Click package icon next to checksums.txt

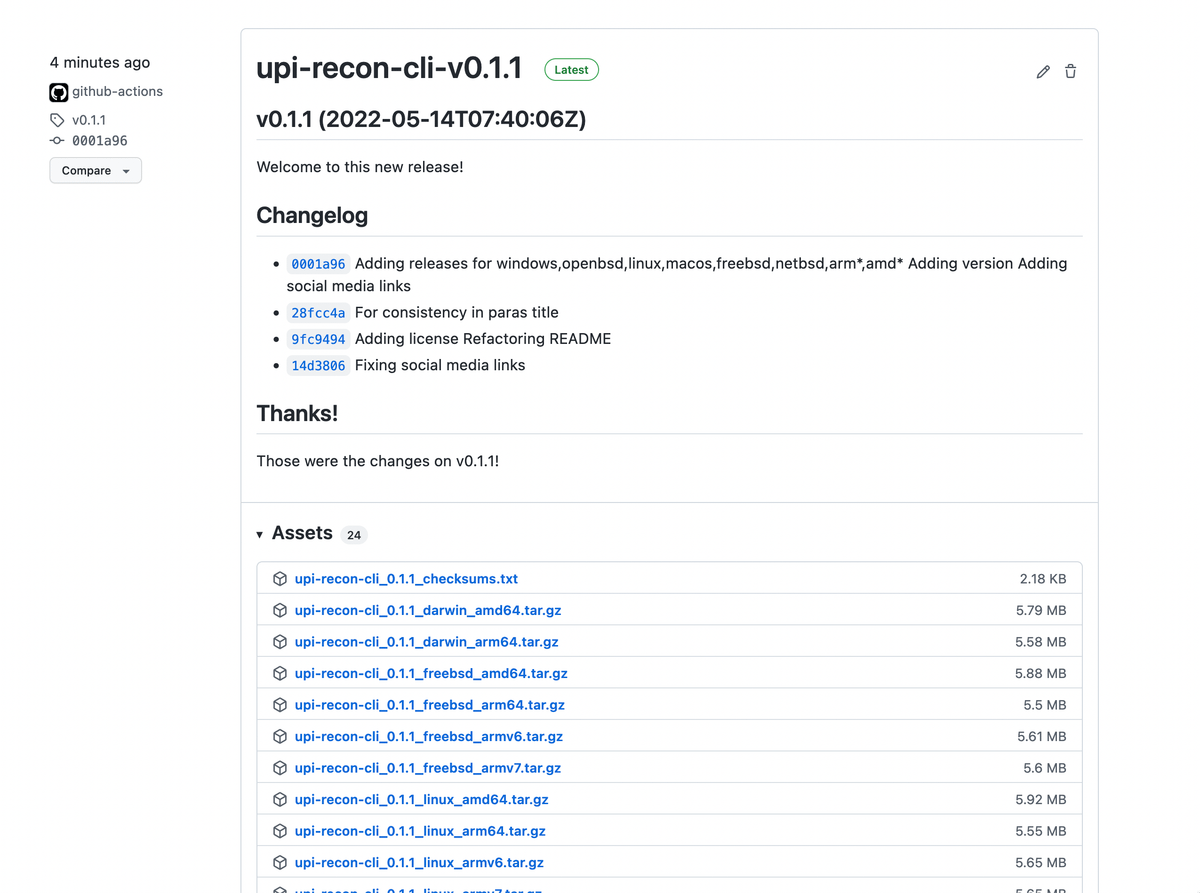pyautogui.click(x=280, y=579)
